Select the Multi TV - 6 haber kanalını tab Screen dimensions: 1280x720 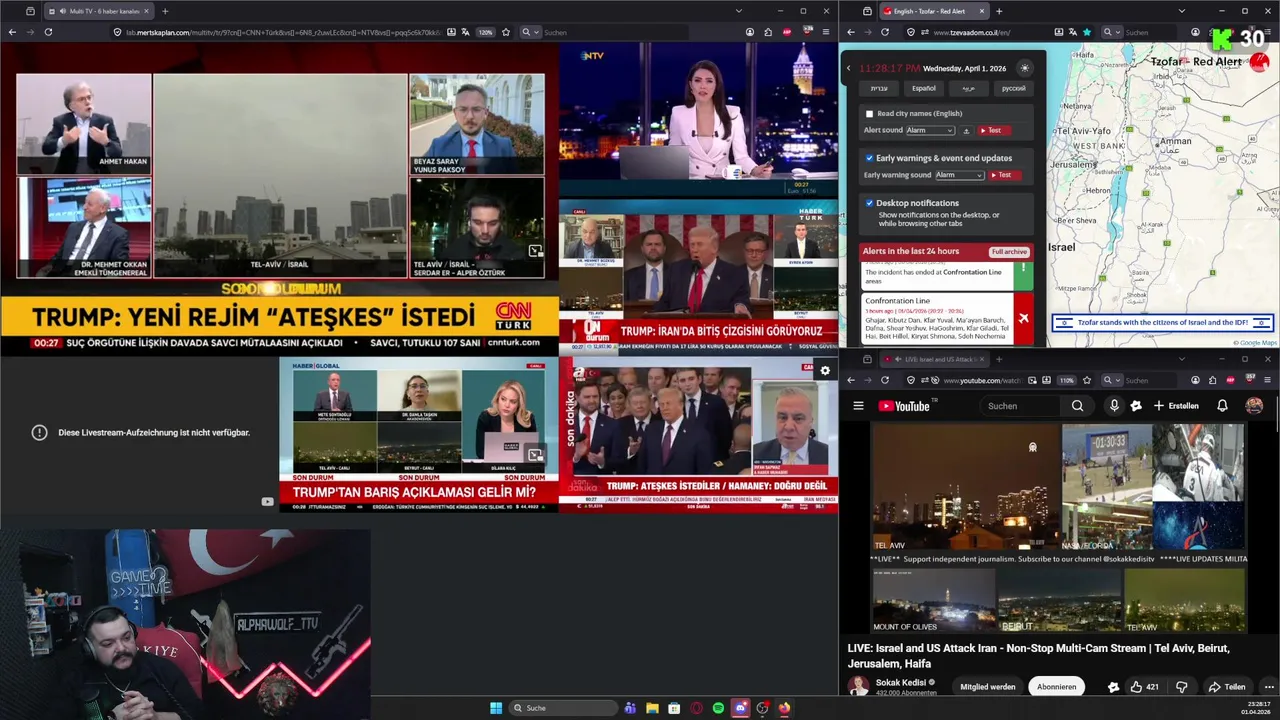pos(97,11)
